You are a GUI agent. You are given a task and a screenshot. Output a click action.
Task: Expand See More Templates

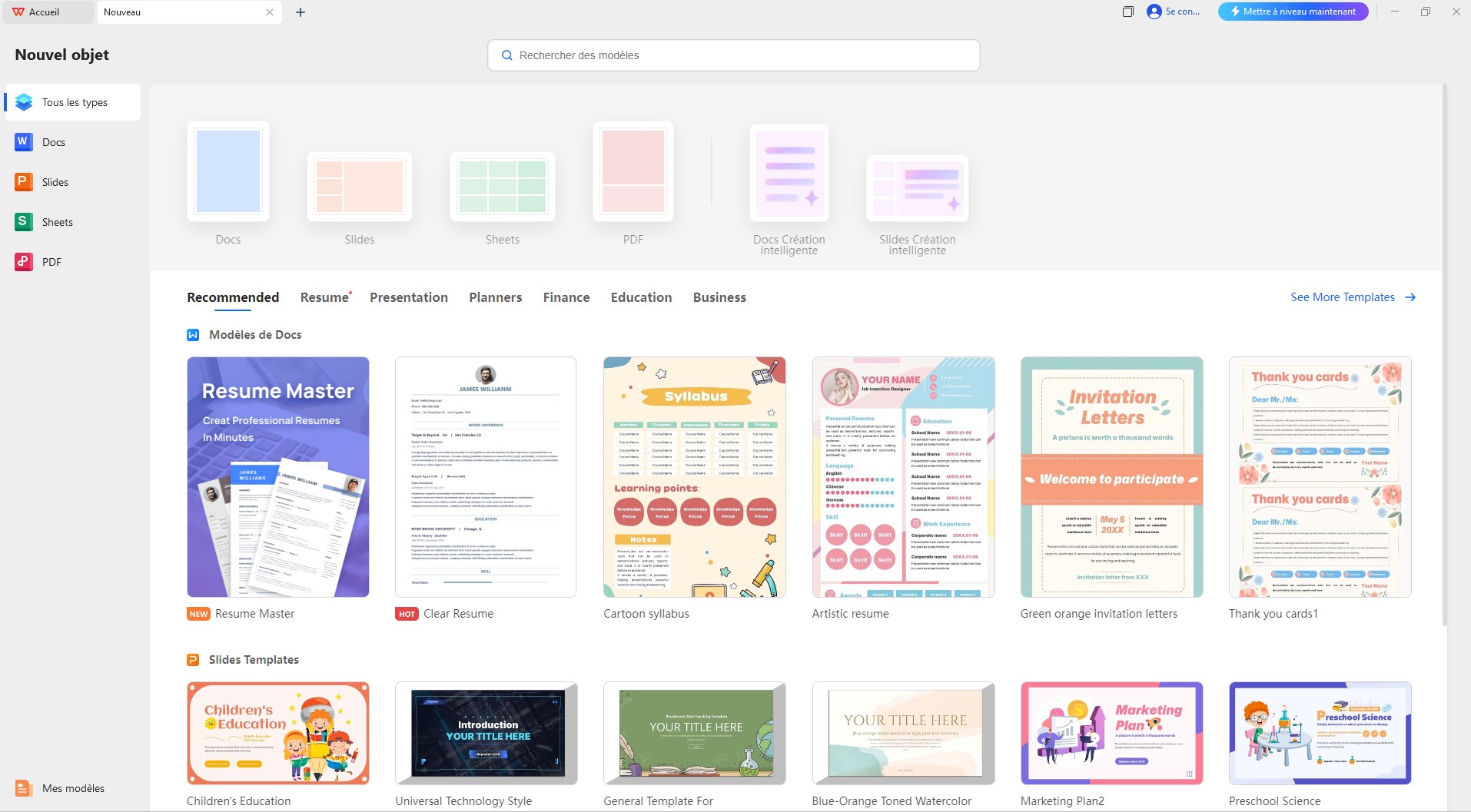[x=1343, y=297]
